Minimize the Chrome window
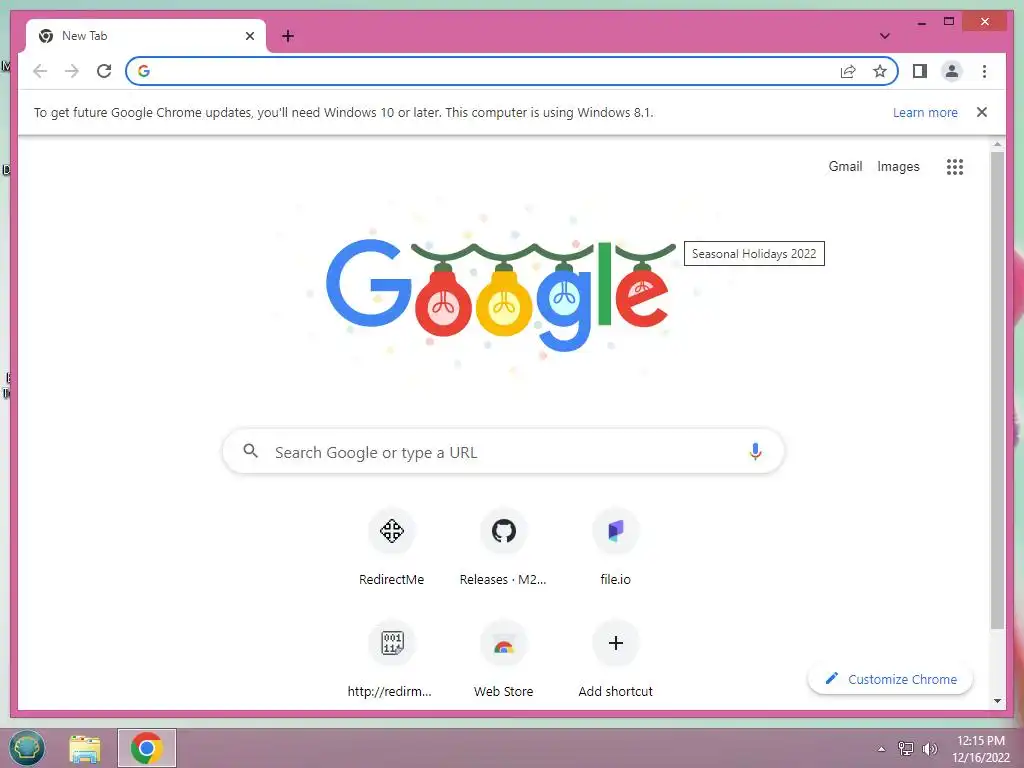The height and width of the screenshot is (768, 1024). (x=921, y=22)
